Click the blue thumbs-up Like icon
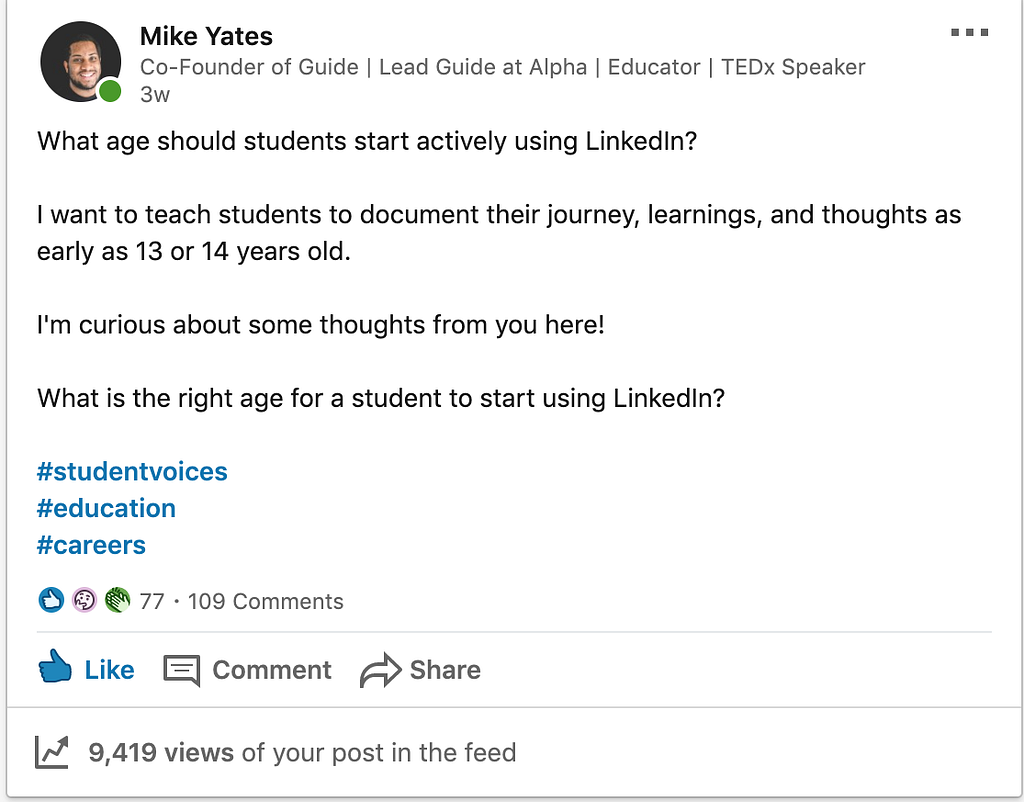The image size is (1024, 802). pos(55,667)
